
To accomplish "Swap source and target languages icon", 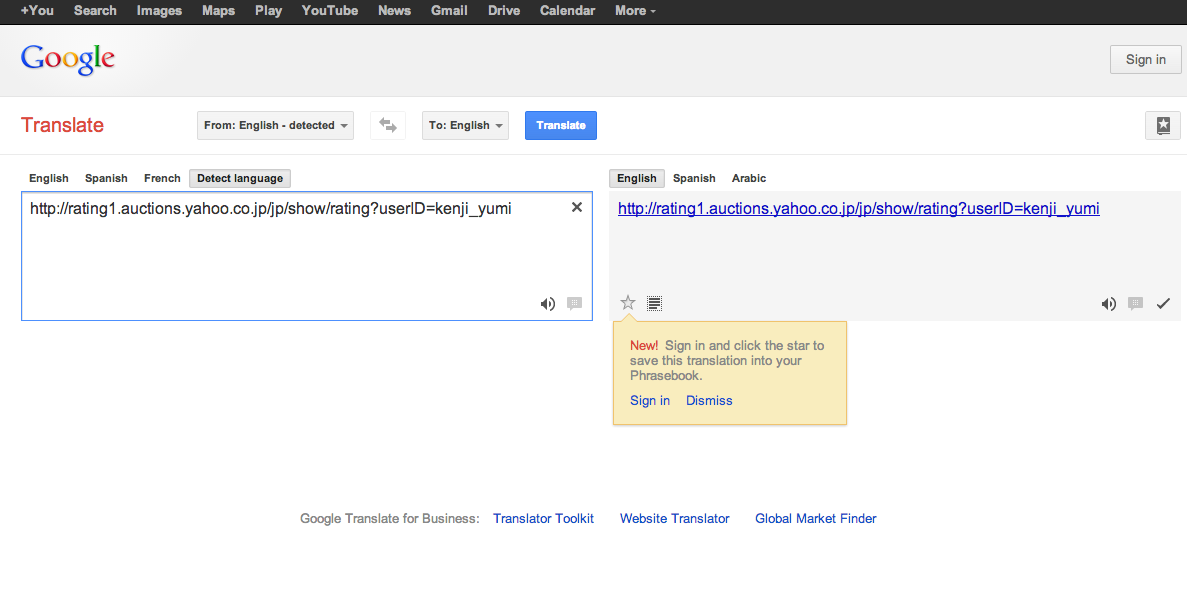I will coord(388,126).
